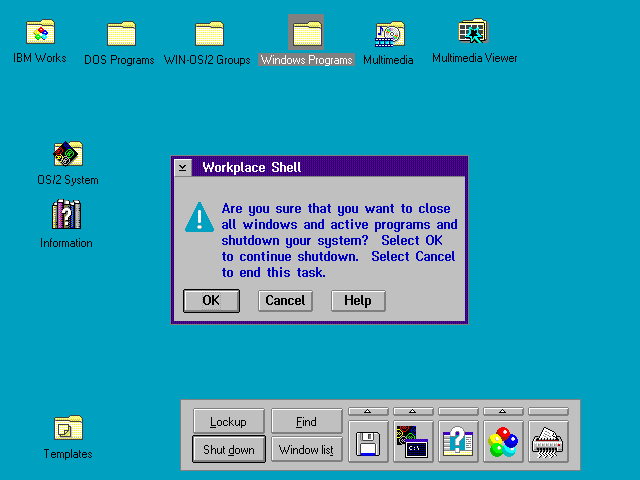
Task: Select the Multimedia Viewer icon
Action: click(x=473, y=31)
